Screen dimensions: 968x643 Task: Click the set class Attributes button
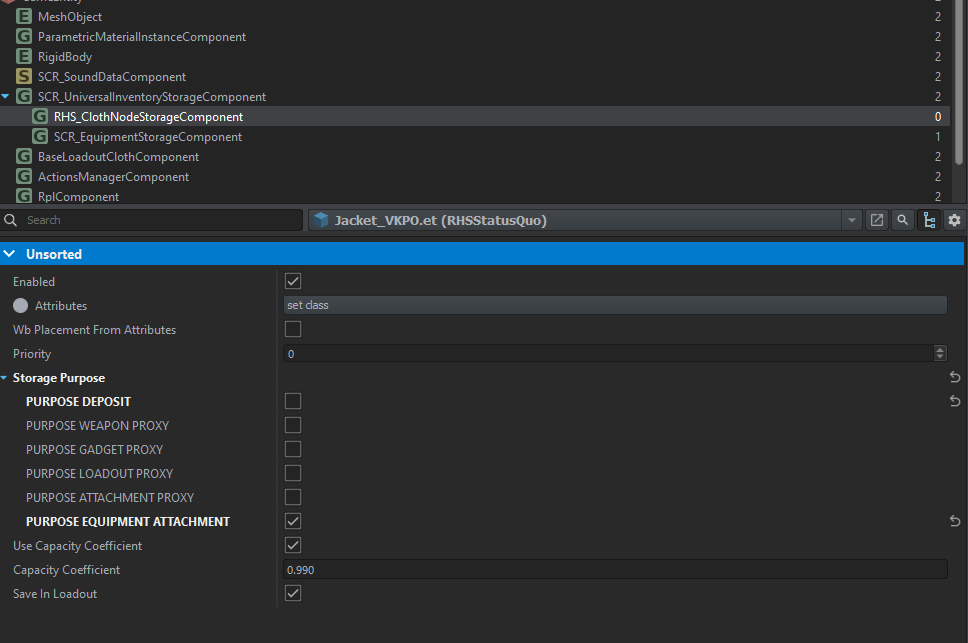(x=615, y=305)
